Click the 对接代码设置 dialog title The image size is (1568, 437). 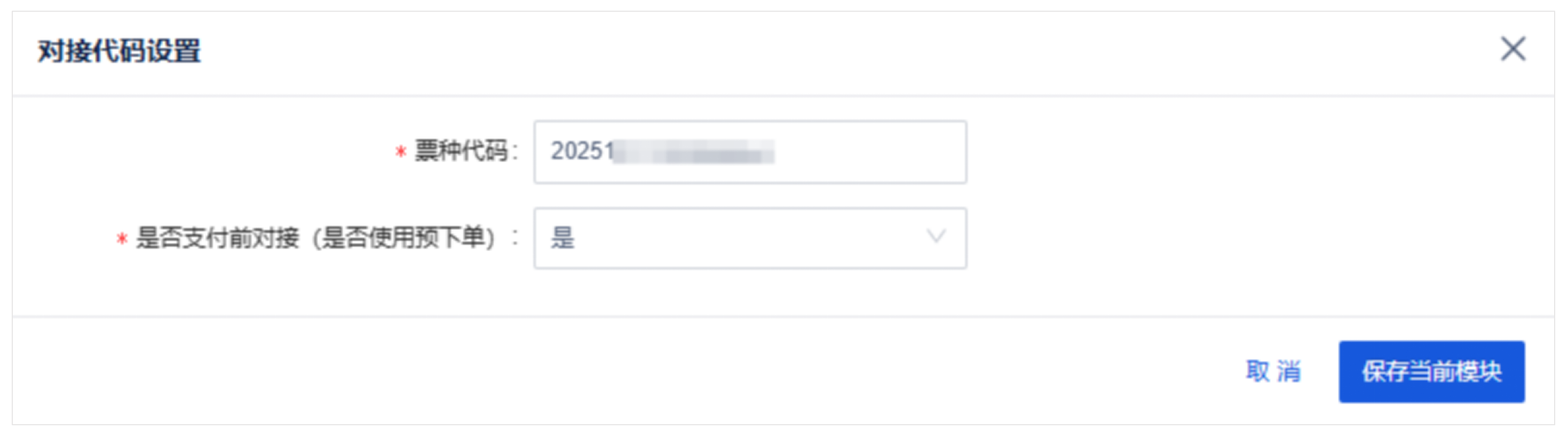[x=120, y=51]
